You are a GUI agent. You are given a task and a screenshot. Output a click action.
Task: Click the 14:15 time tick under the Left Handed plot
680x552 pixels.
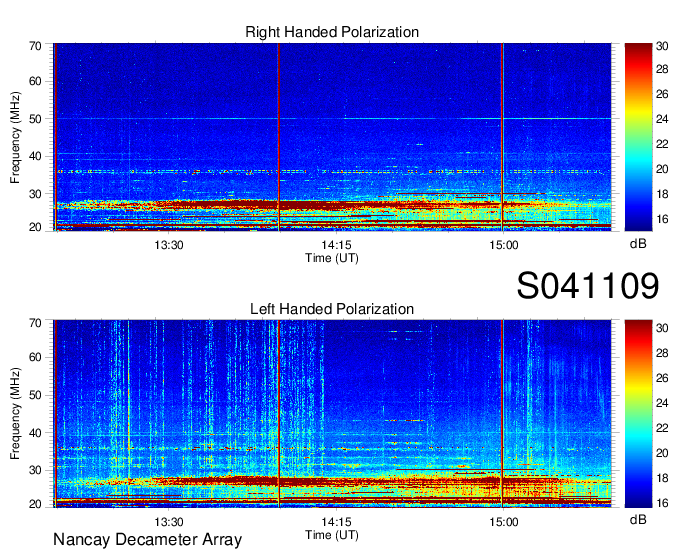[x=336, y=522]
